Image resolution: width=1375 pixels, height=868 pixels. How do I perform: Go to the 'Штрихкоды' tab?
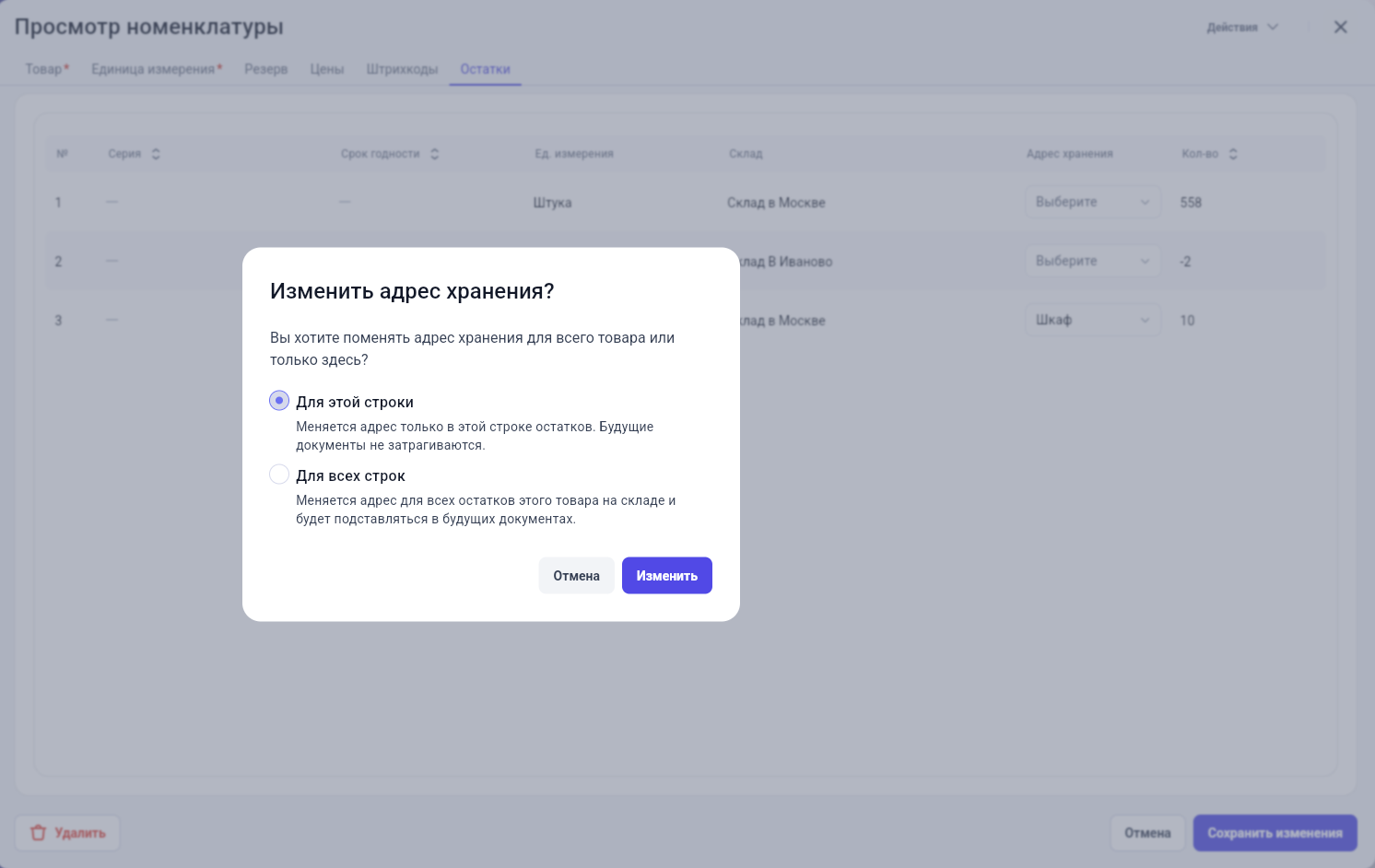tap(402, 69)
